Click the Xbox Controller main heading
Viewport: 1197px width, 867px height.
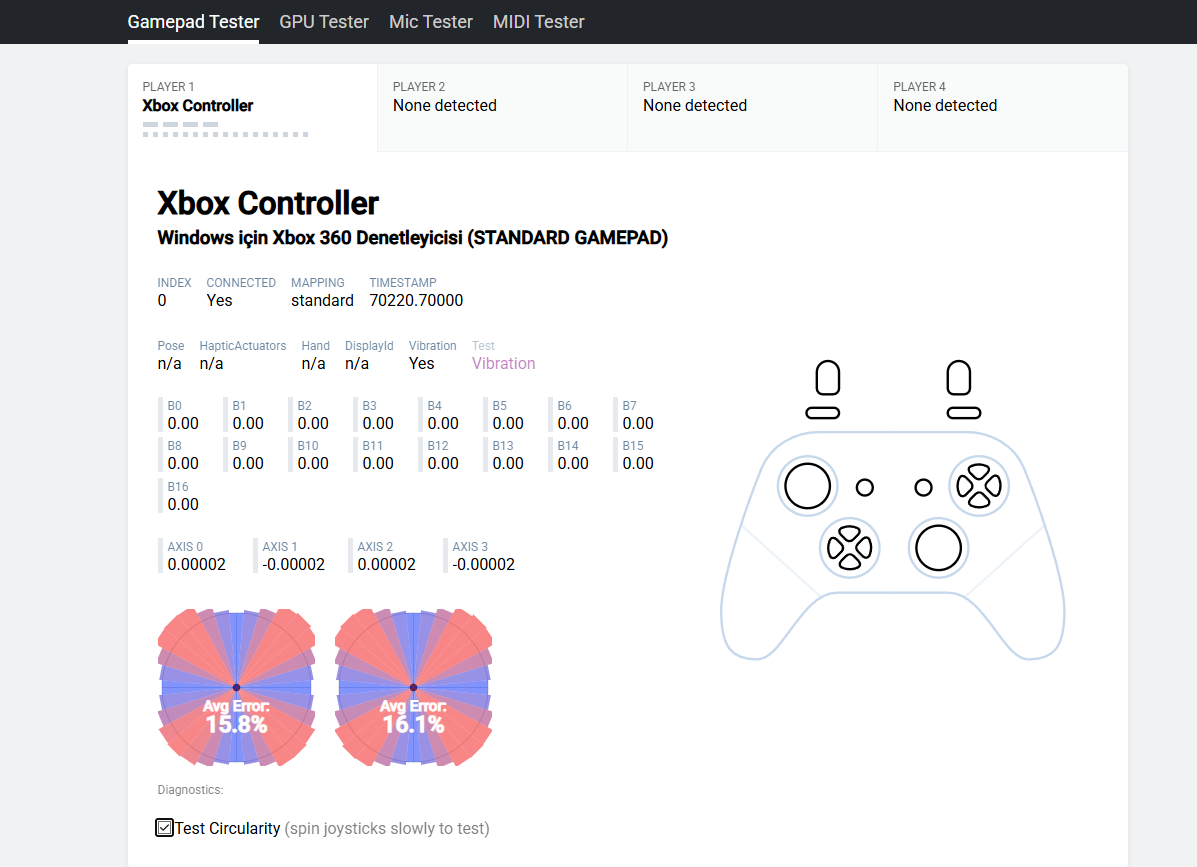pyautogui.click(x=268, y=204)
